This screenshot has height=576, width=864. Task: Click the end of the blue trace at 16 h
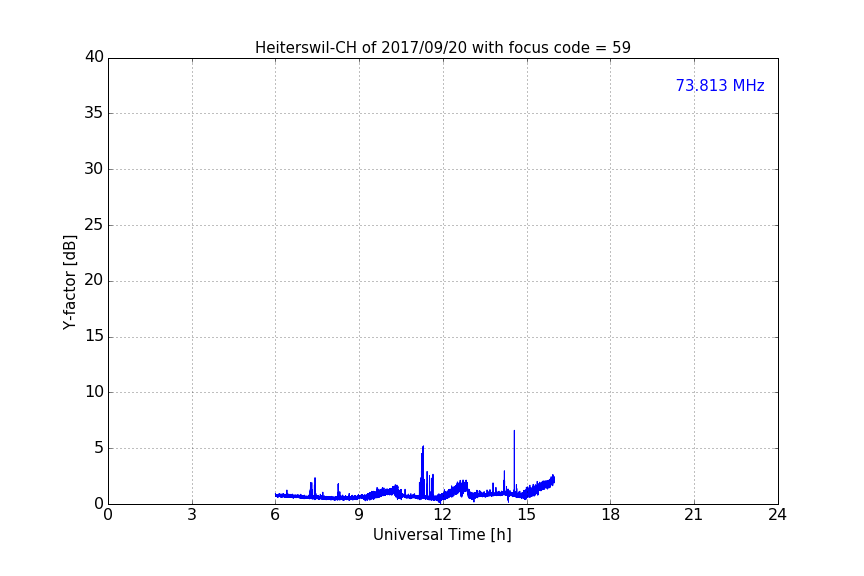pyautogui.click(x=553, y=480)
